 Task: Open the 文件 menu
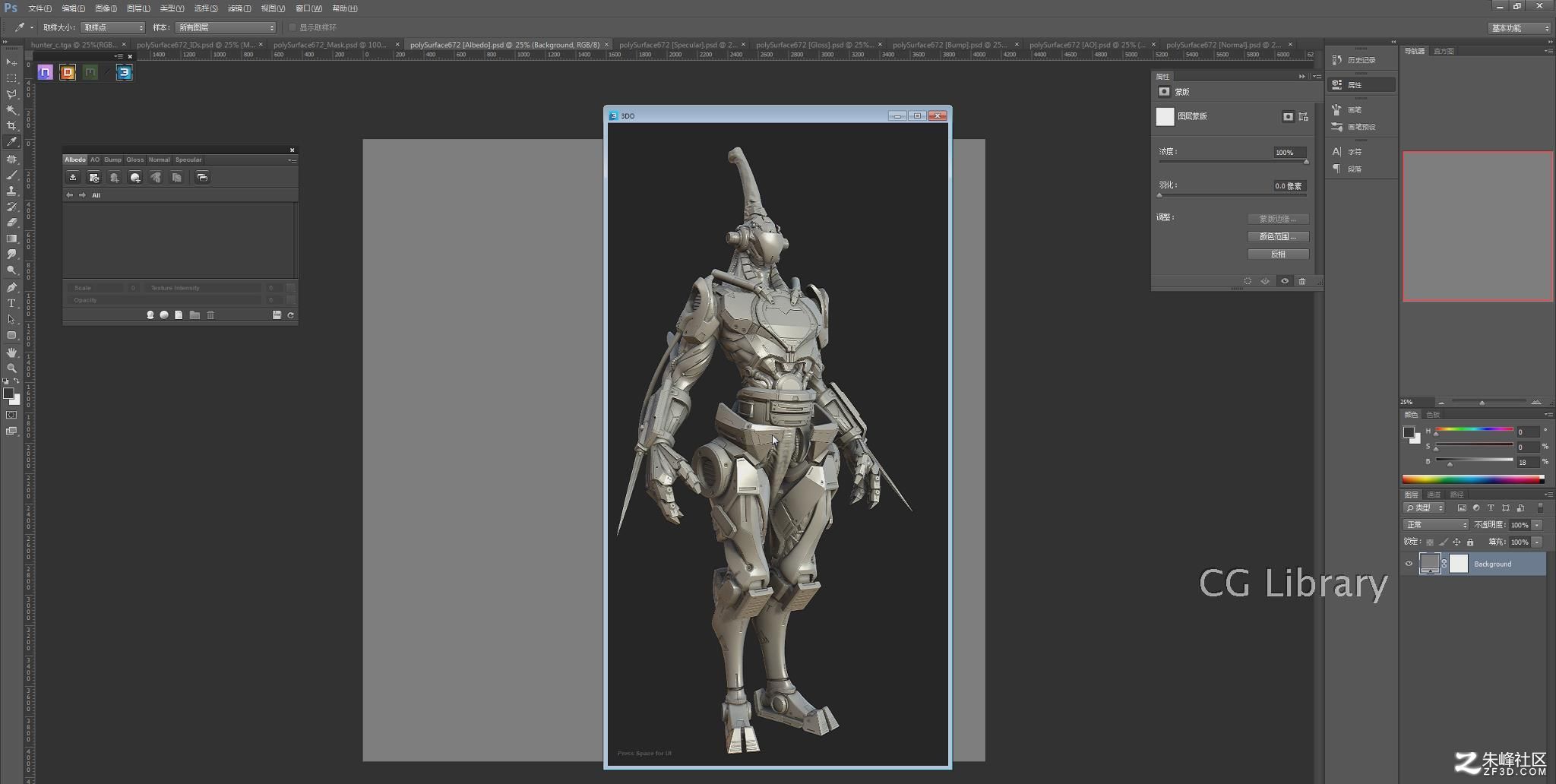click(x=40, y=8)
